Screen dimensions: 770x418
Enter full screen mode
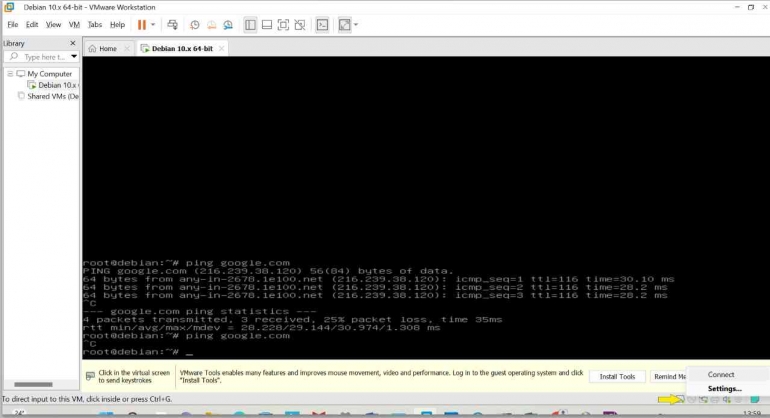[x=283, y=24]
